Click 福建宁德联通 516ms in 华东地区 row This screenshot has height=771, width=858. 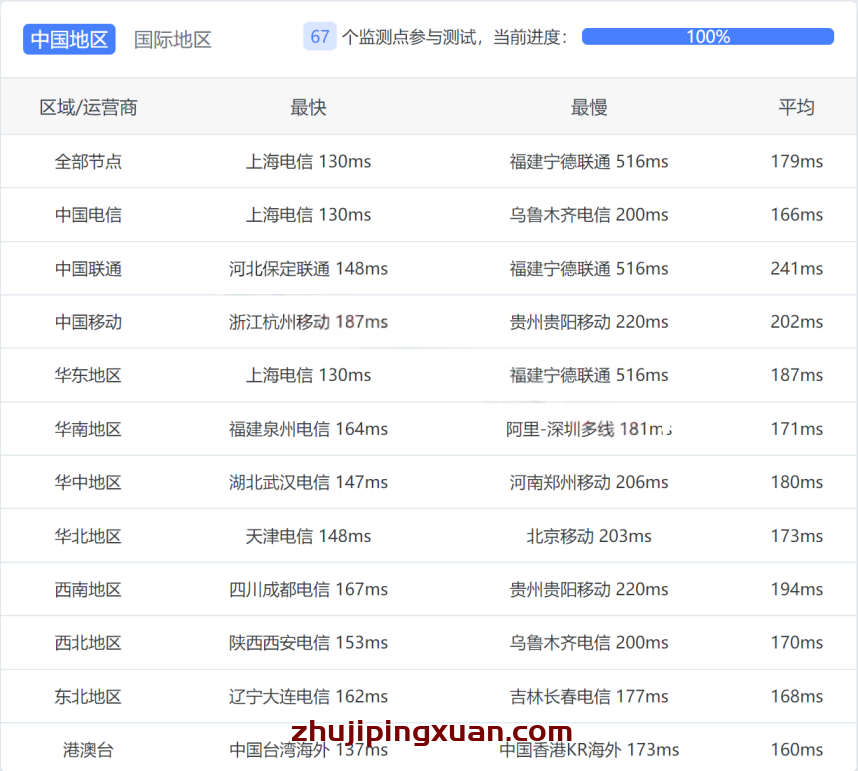(589, 375)
